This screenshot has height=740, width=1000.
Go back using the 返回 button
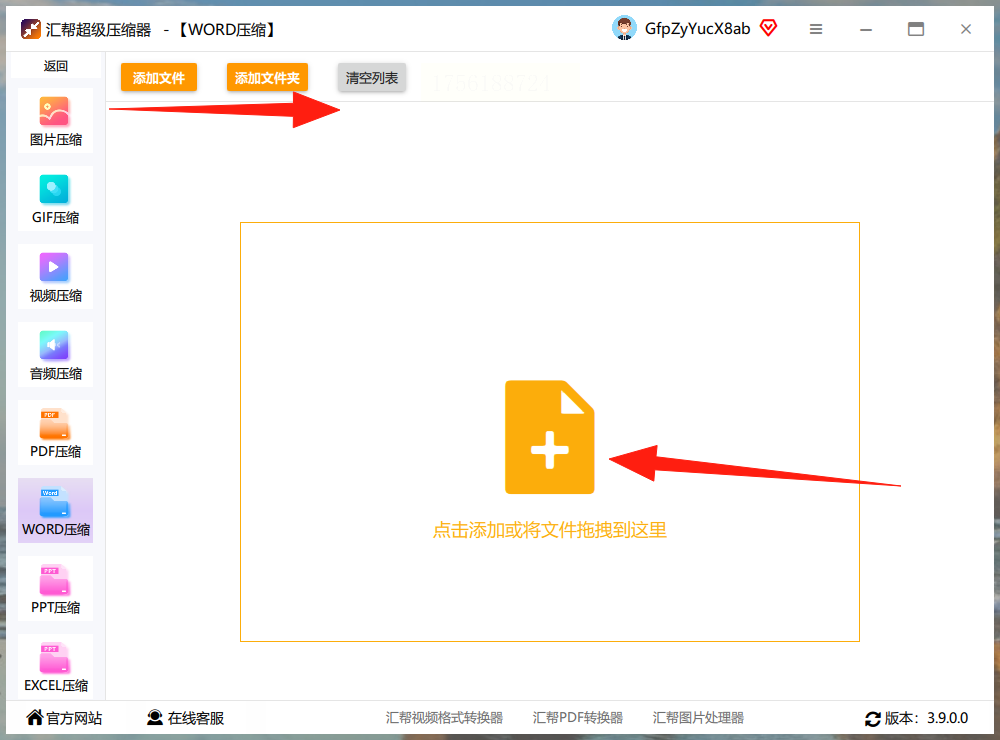coord(55,66)
